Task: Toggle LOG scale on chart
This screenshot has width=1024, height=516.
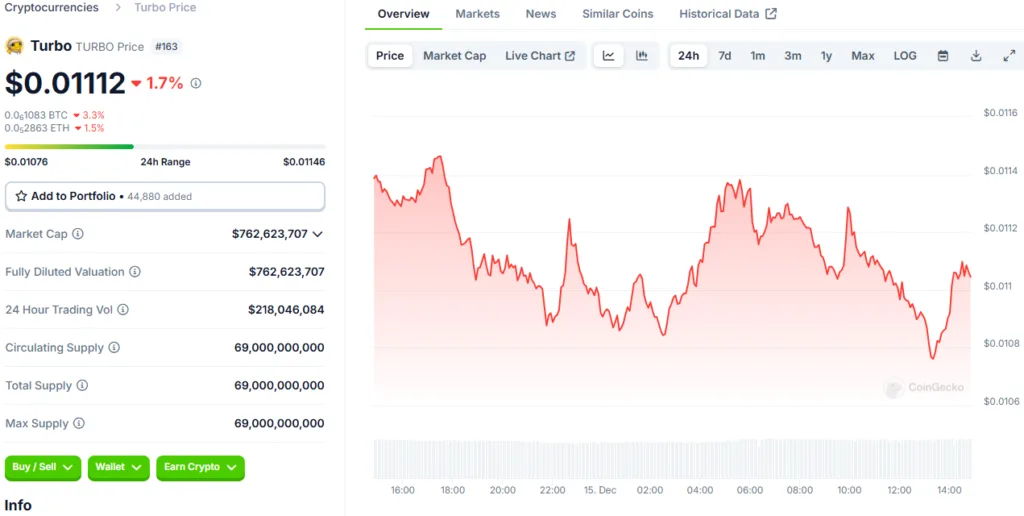Action: coord(905,56)
